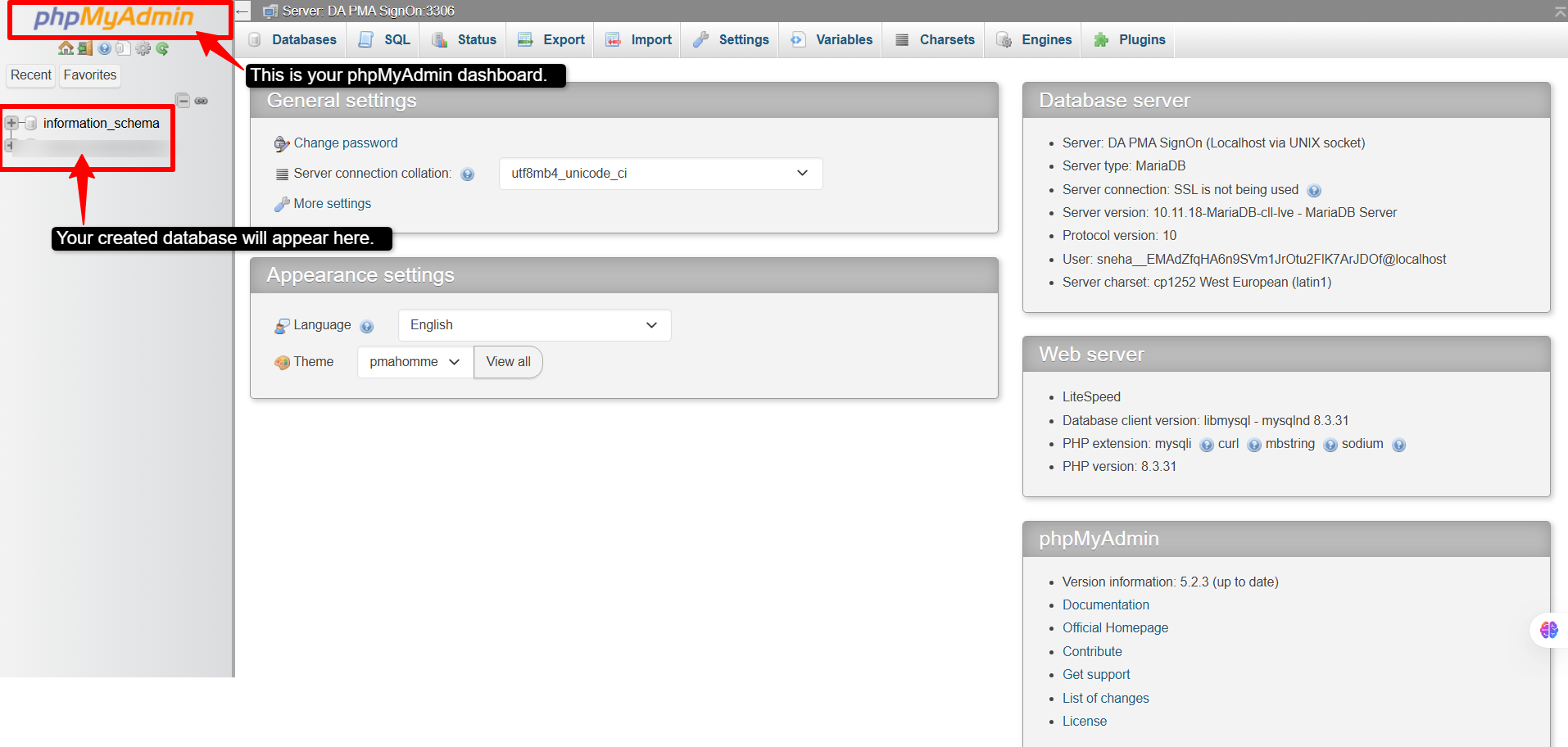Collapse all tree nodes with minus icon

[x=184, y=101]
